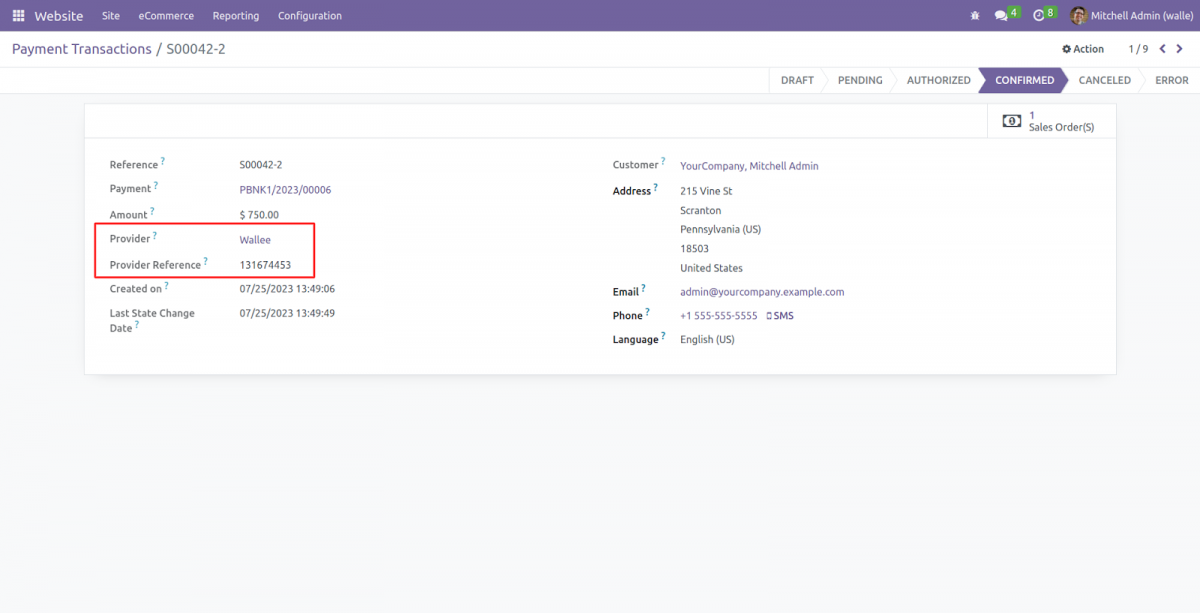Click the banknote icon on the Sales Order(s) button
Image resolution: width=1200 pixels, height=613 pixels.
point(1011,120)
